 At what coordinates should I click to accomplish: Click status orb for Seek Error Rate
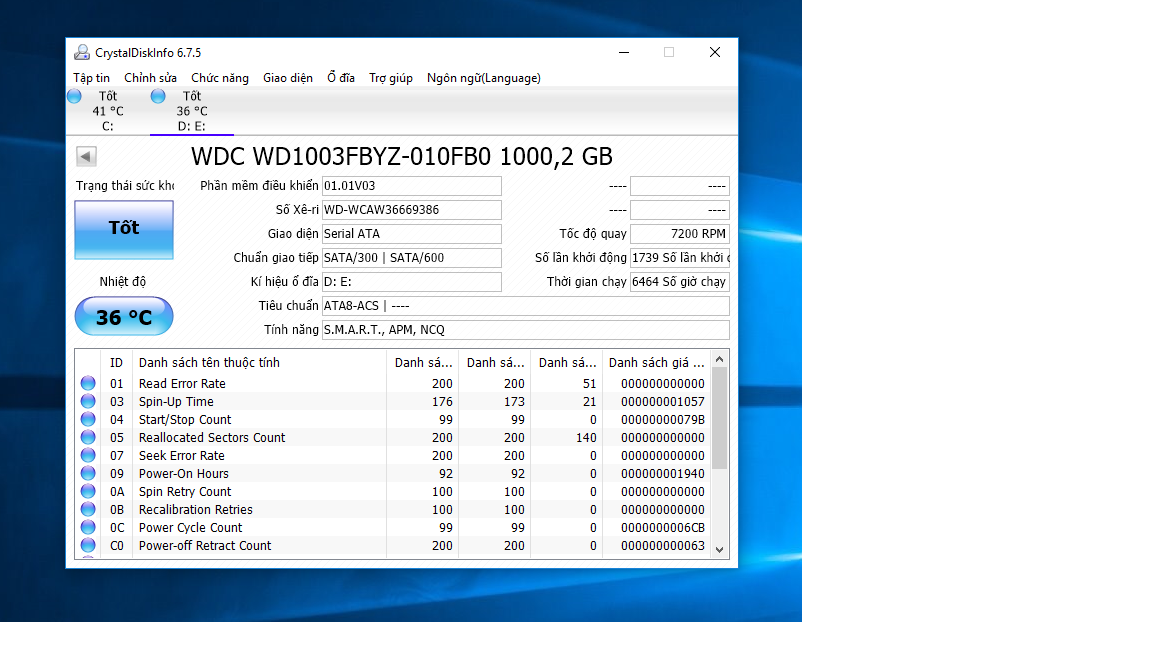point(88,455)
